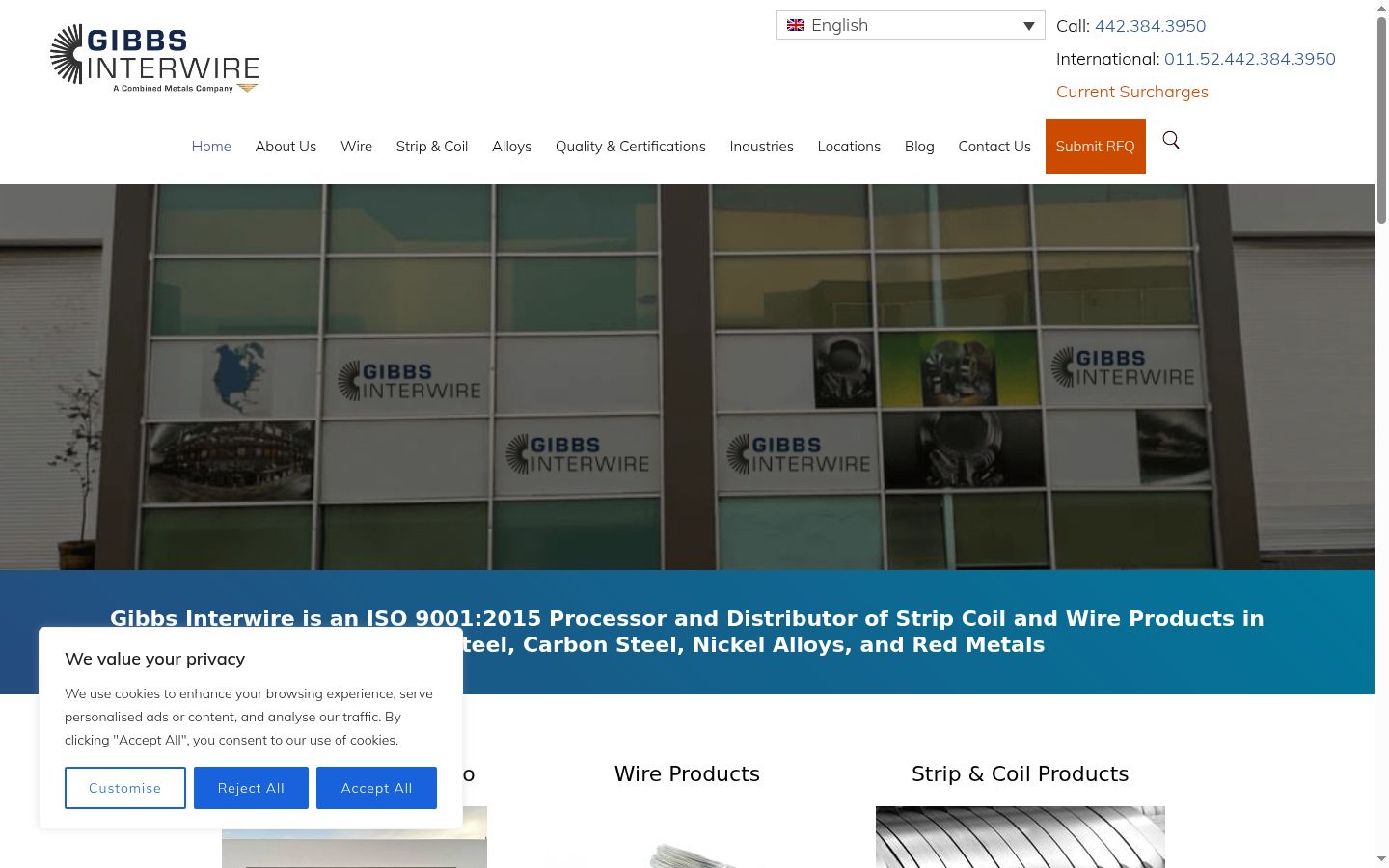Click the scrollbar down arrow
This screenshot has width=1389, height=868.
click(x=1381, y=858)
